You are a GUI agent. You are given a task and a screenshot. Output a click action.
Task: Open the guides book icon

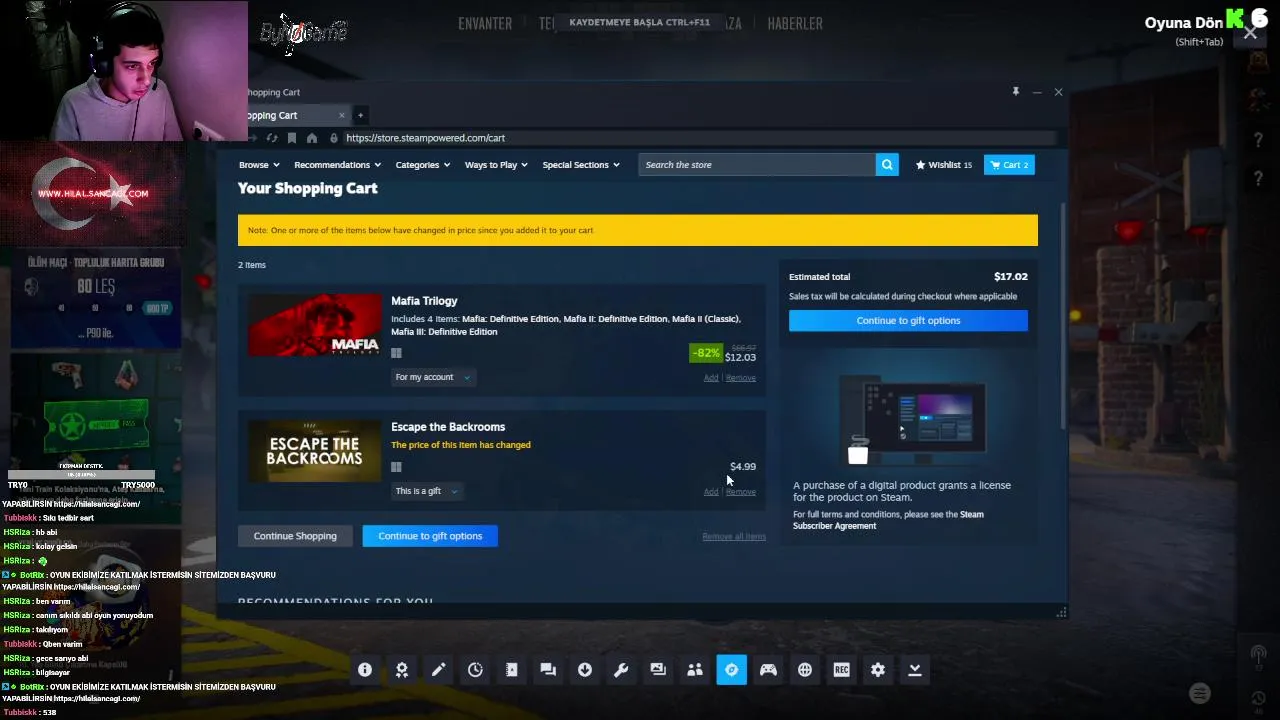pyautogui.click(x=512, y=670)
